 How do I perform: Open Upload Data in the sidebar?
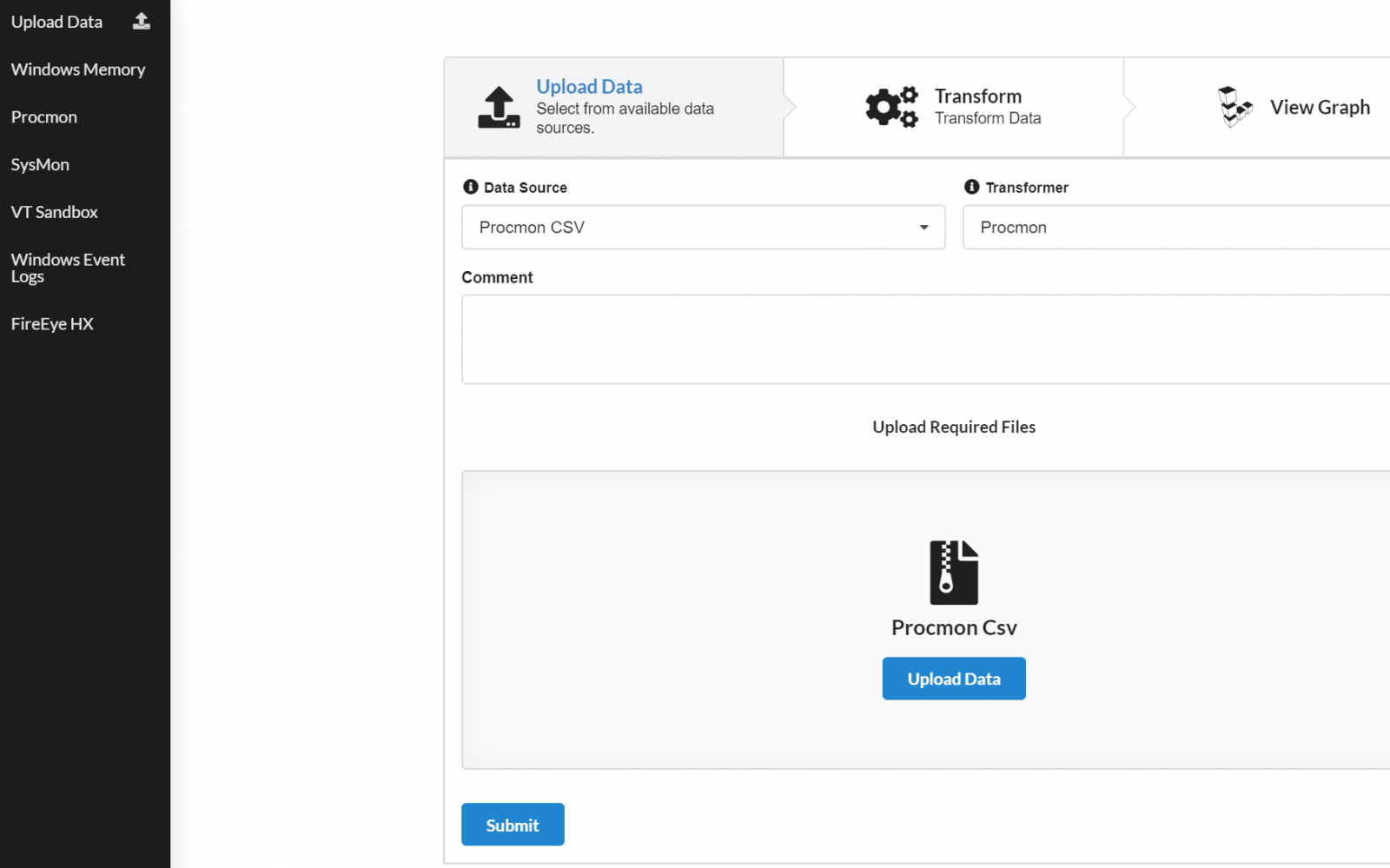(x=56, y=22)
